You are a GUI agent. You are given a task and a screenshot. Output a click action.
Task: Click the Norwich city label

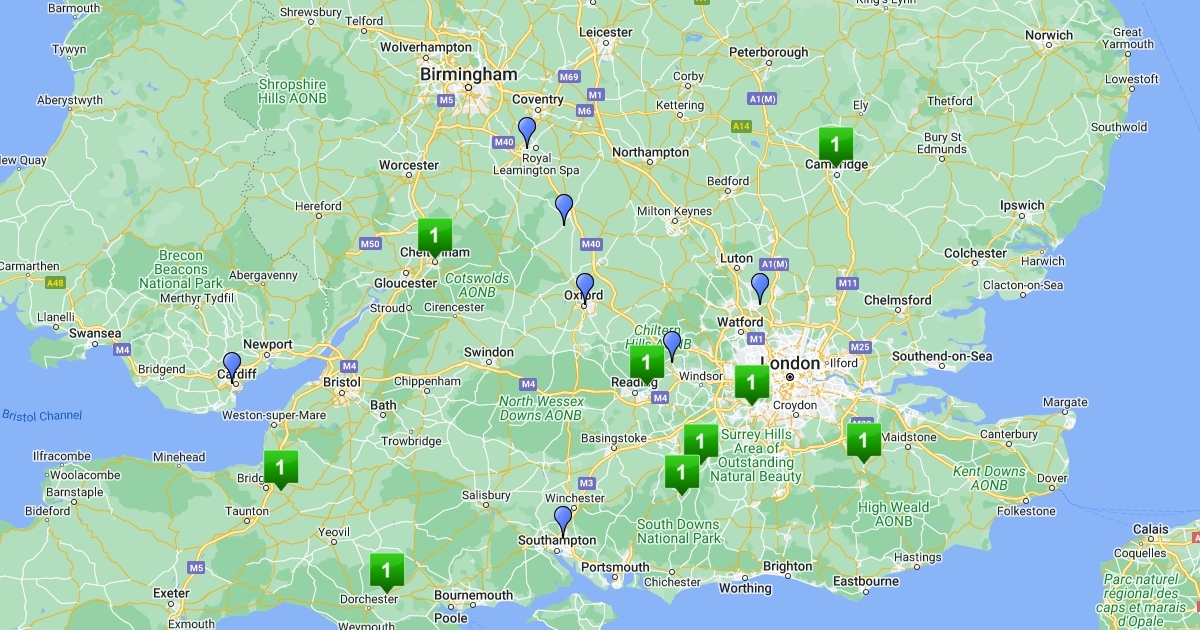click(1049, 35)
